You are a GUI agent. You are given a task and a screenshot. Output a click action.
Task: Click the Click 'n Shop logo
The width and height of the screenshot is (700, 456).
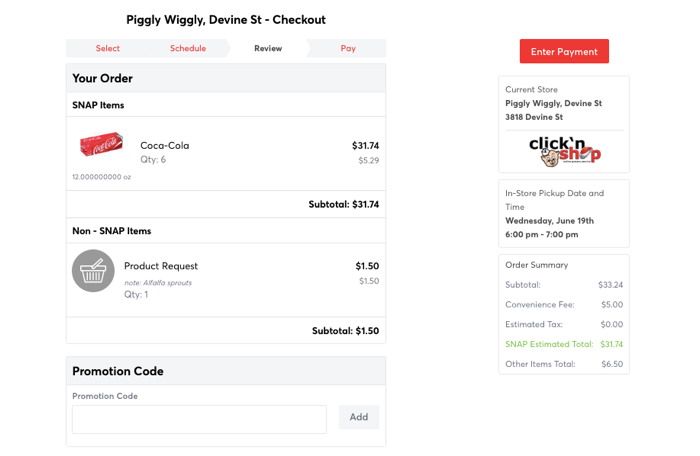pyautogui.click(x=564, y=151)
